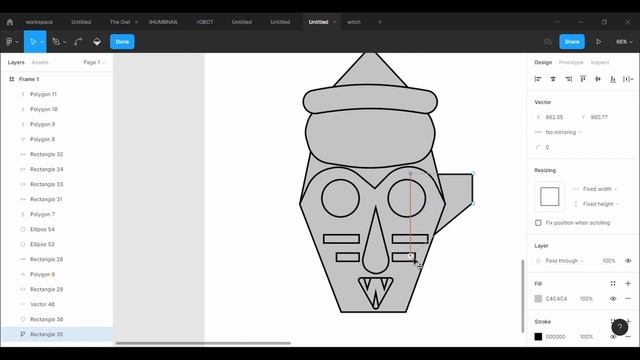Select the Design panel tab

pyautogui.click(x=543, y=62)
